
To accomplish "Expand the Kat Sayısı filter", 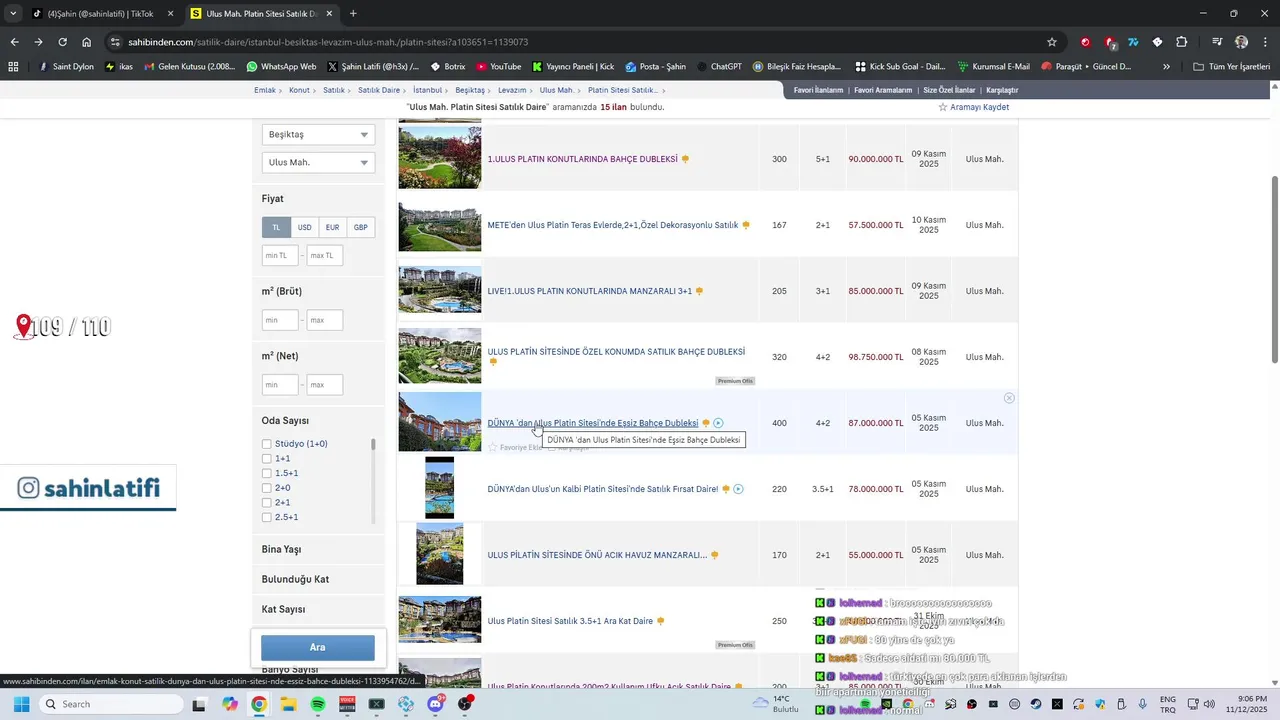I will pos(318,609).
